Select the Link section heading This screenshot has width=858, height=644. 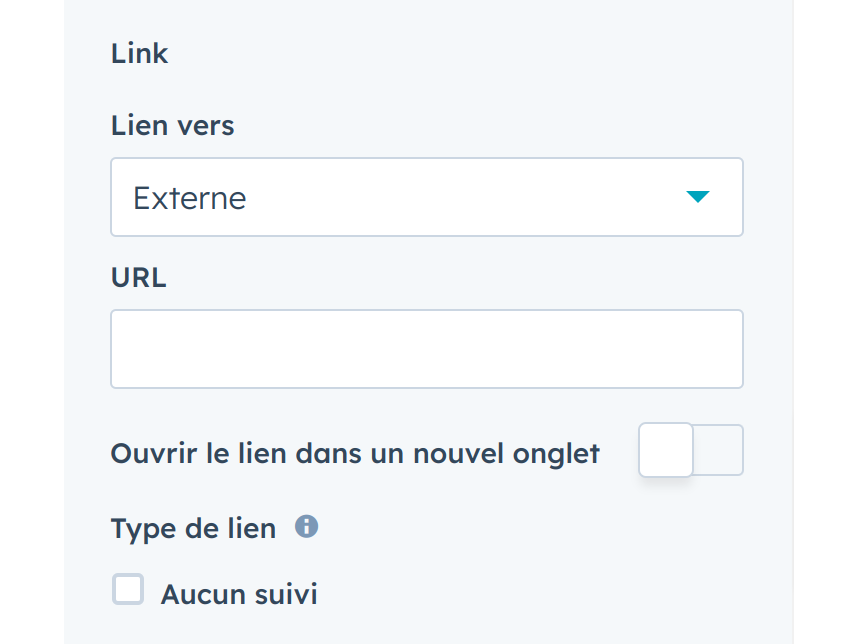tap(139, 54)
